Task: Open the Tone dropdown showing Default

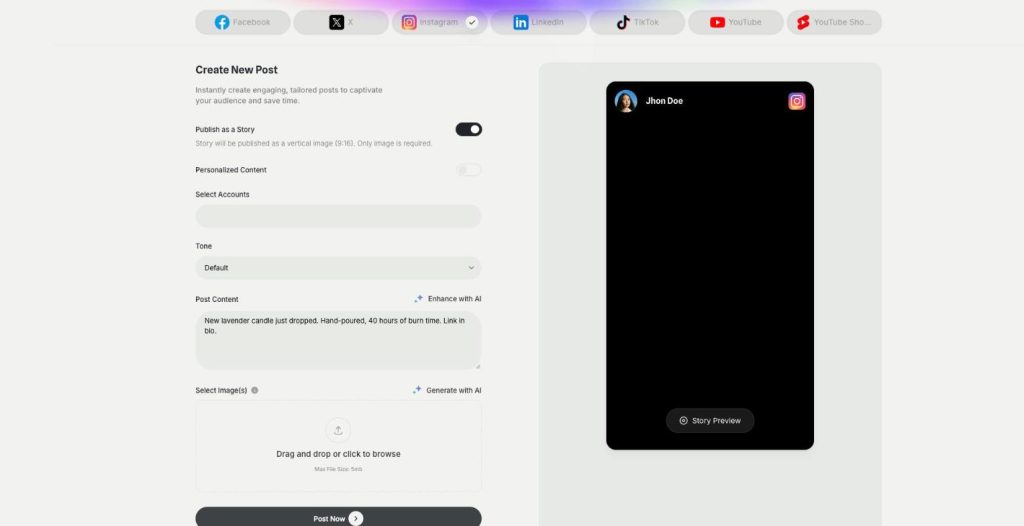Action: pyautogui.click(x=338, y=268)
